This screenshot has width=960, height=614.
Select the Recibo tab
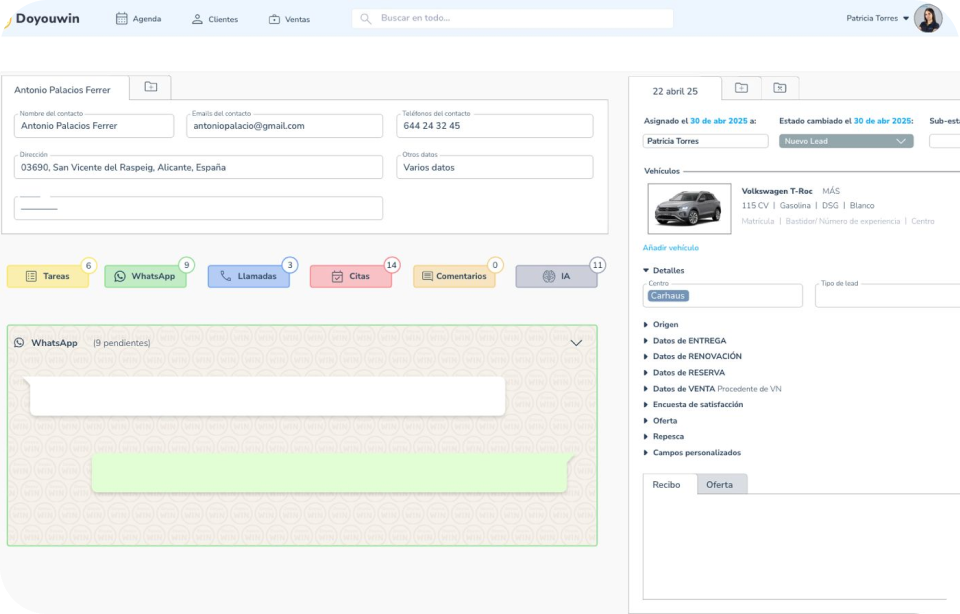click(x=666, y=485)
